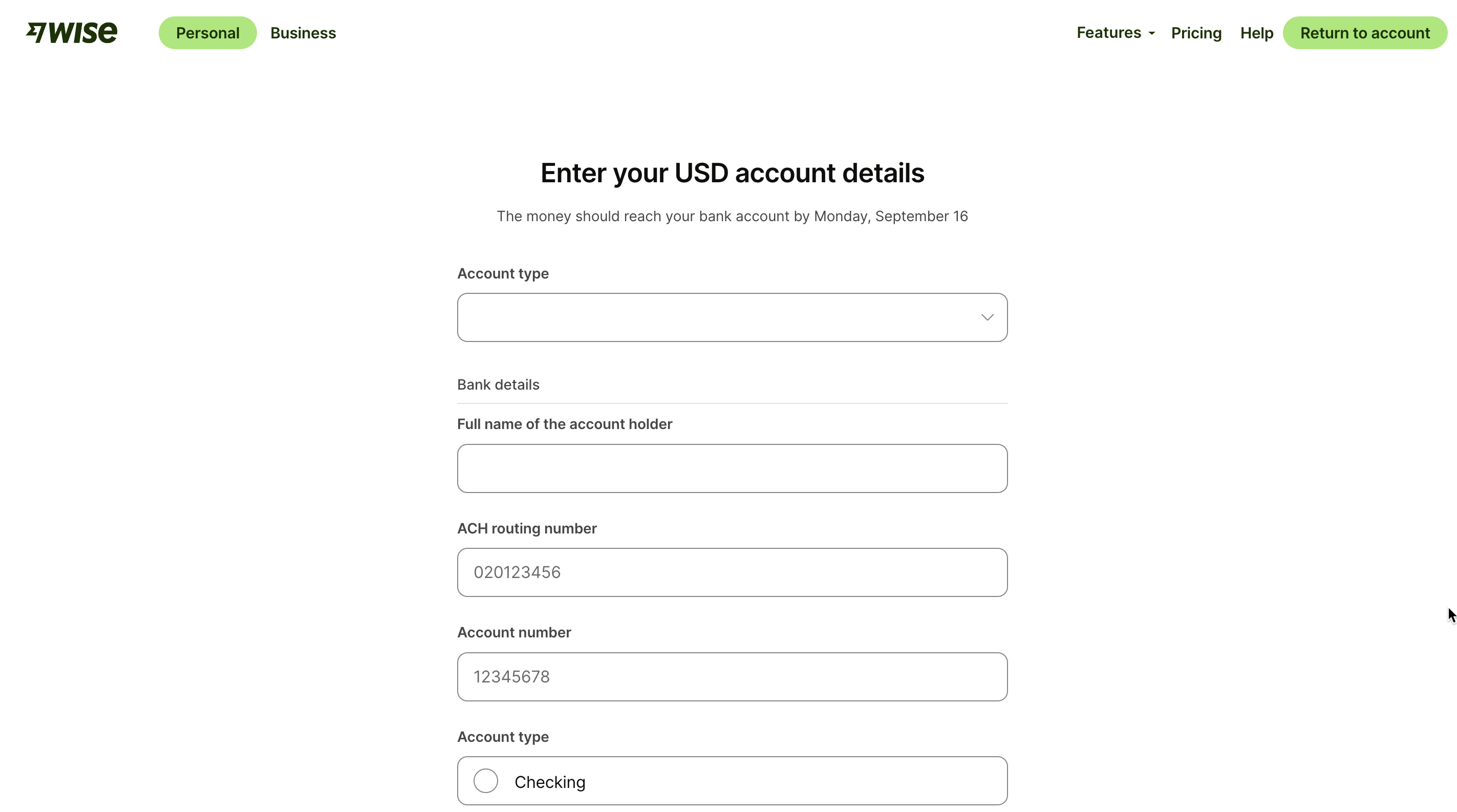1457x812 pixels.
Task: Click the Bank details section heading
Action: [498, 384]
